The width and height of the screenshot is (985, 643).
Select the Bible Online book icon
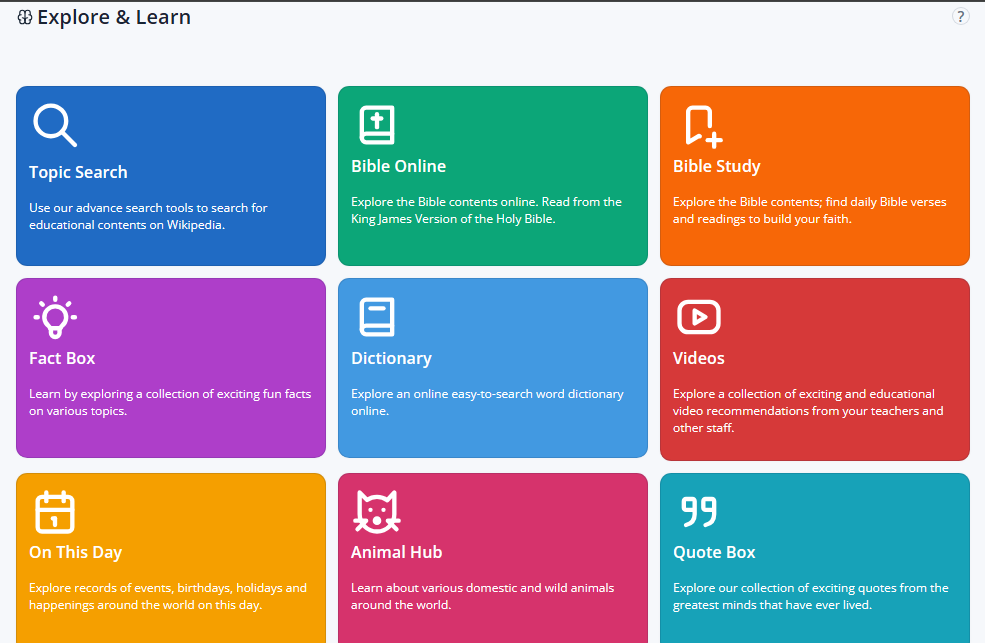click(377, 125)
